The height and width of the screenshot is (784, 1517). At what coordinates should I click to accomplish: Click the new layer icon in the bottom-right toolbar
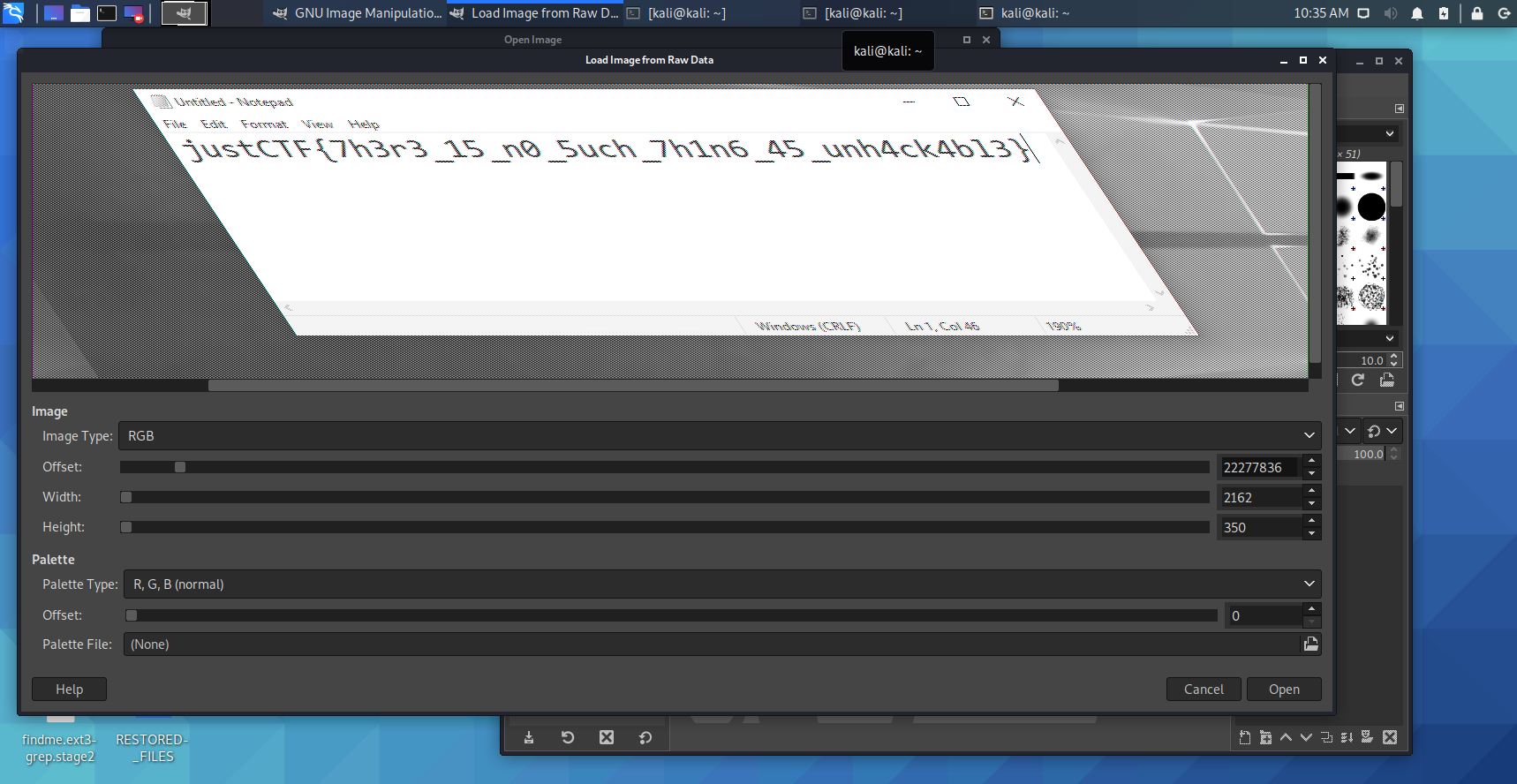[x=1244, y=737]
